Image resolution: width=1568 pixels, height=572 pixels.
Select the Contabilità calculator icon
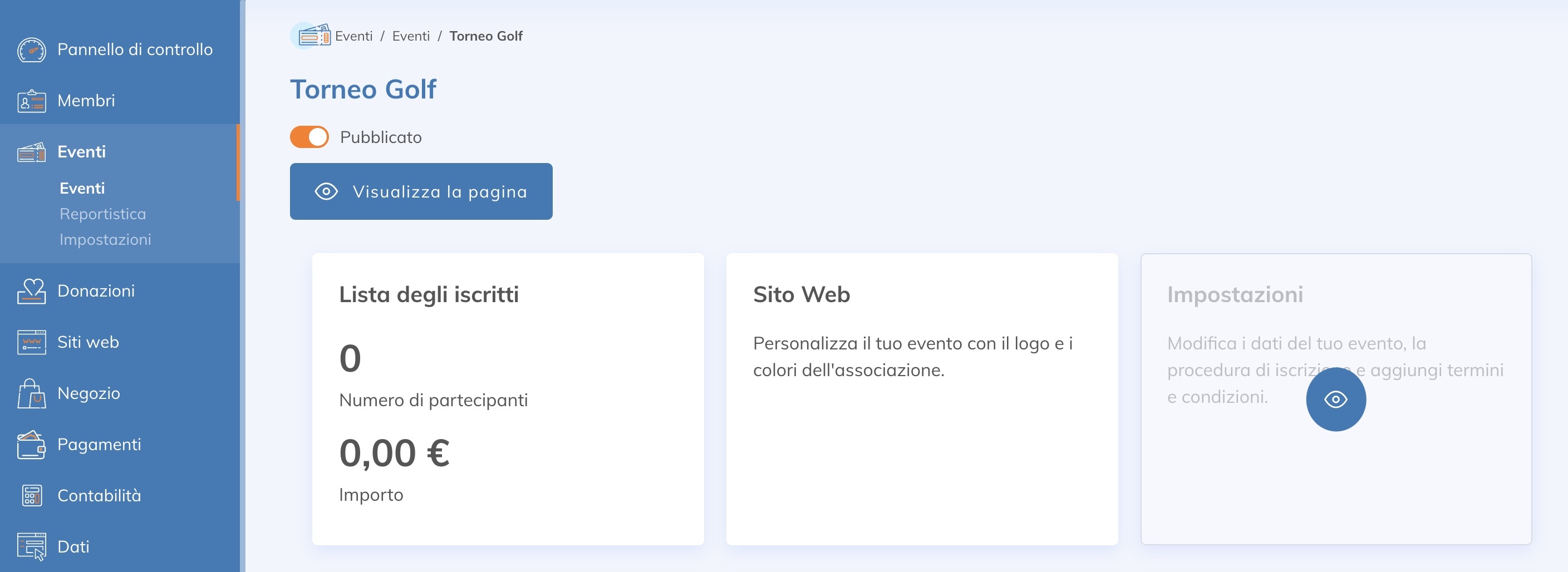(32, 495)
